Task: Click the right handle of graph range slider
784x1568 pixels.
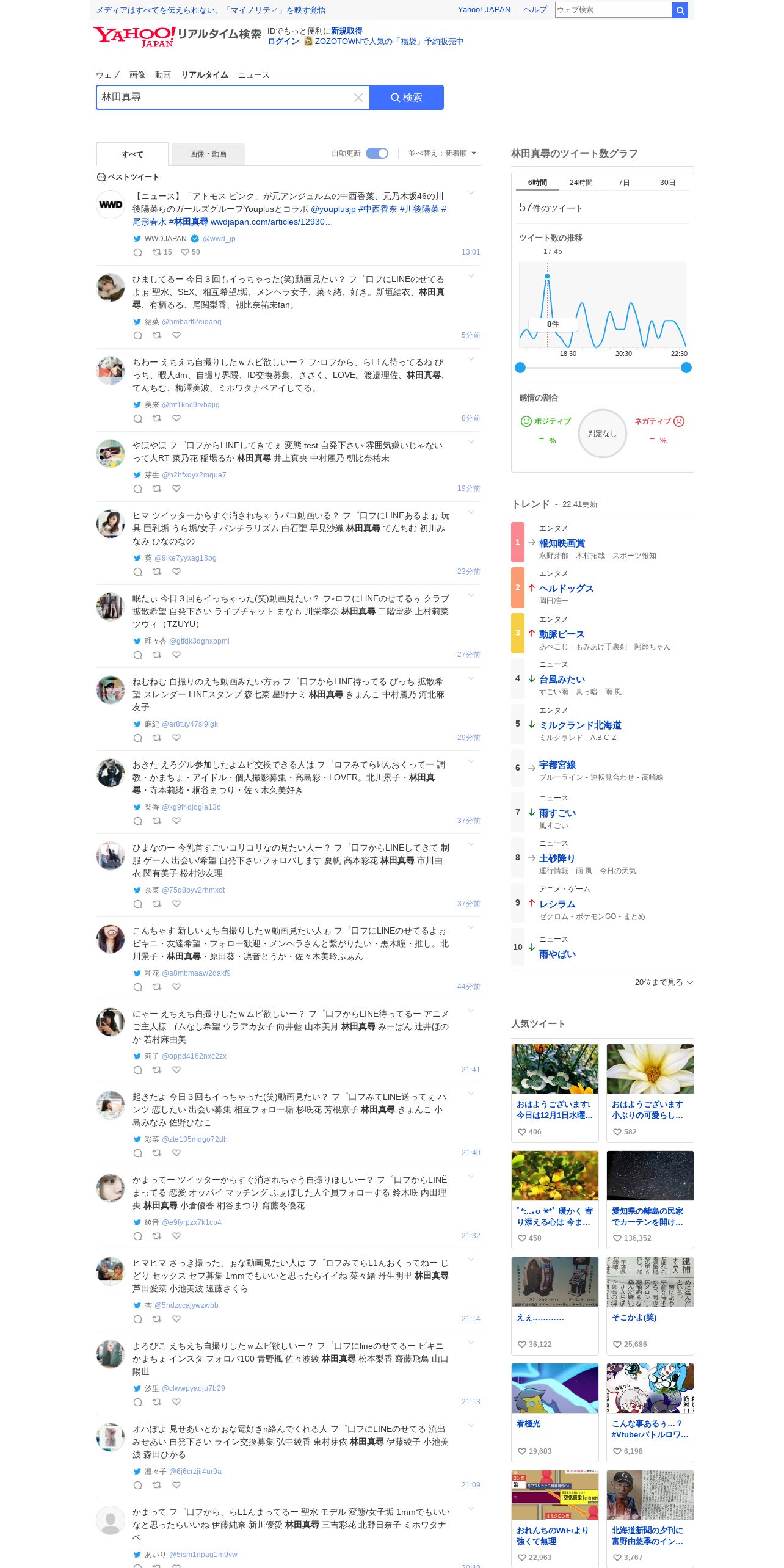Action: (x=686, y=368)
